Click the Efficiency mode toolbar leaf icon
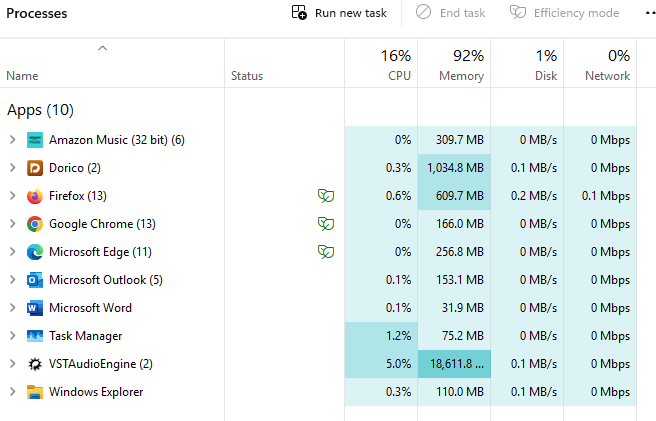The height and width of the screenshot is (421, 656). pyautogui.click(x=518, y=12)
